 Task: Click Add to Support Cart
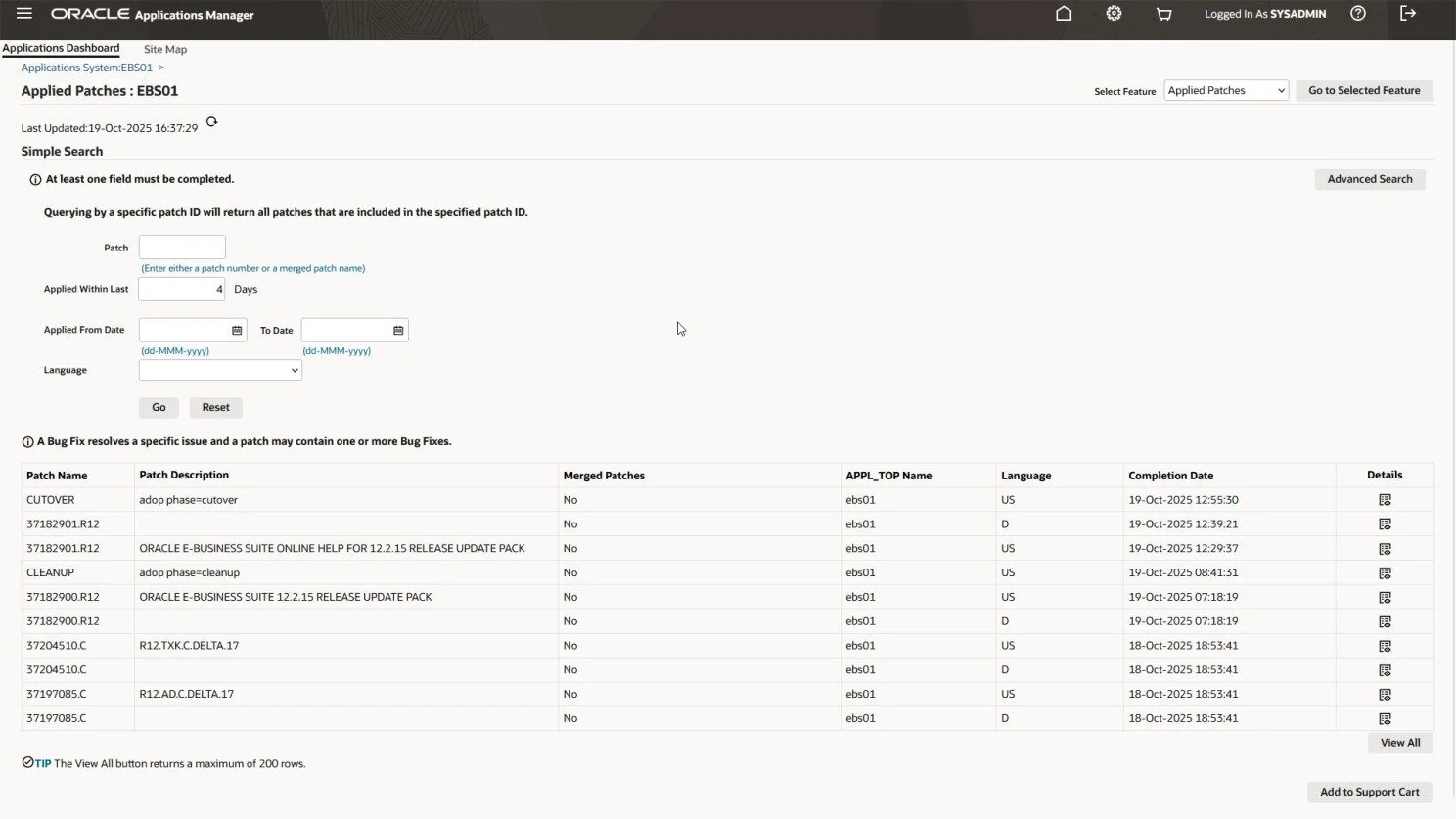tap(1370, 793)
